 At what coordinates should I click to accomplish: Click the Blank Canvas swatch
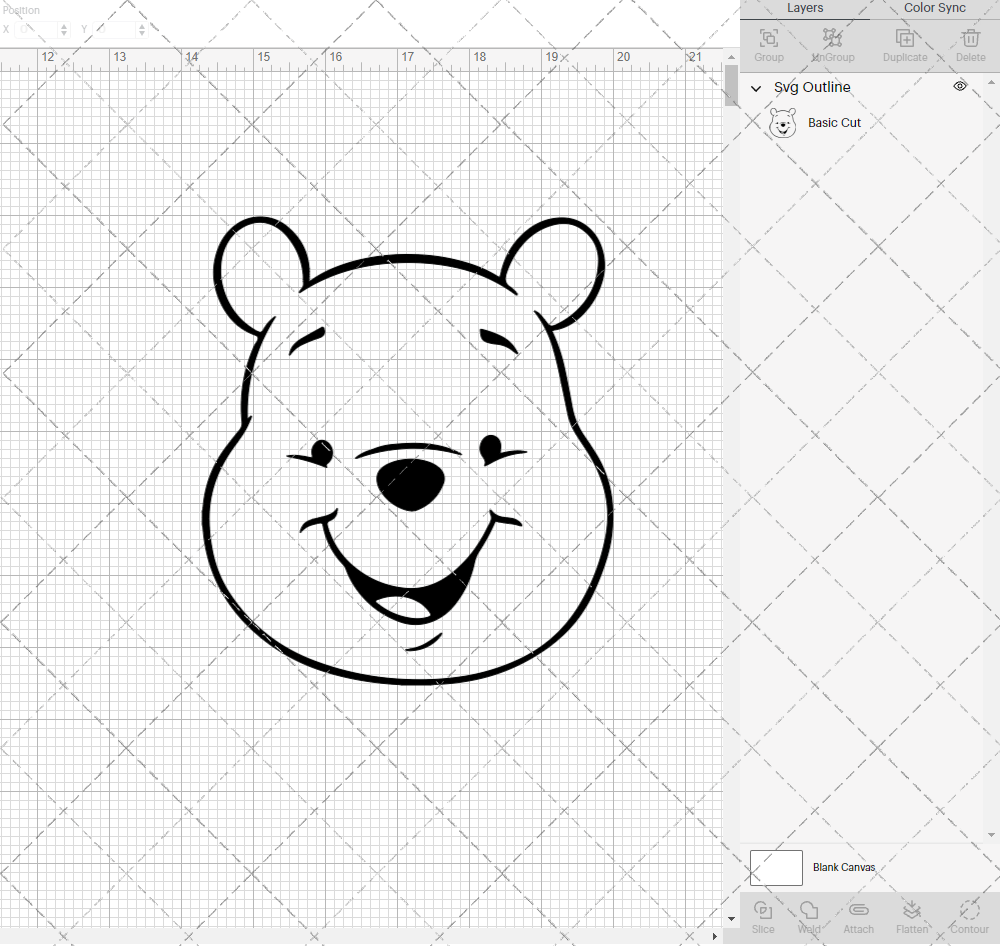[x=776, y=868]
